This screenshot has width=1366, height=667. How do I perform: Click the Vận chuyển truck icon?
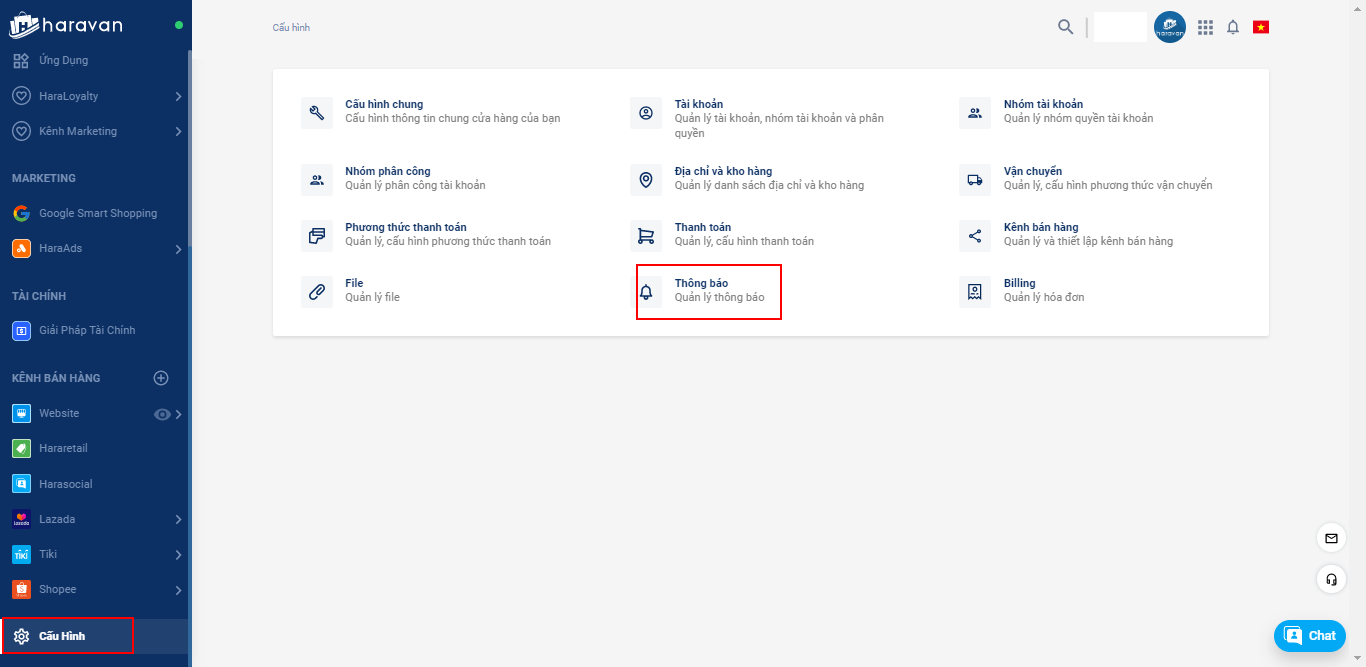[x=975, y=180]
